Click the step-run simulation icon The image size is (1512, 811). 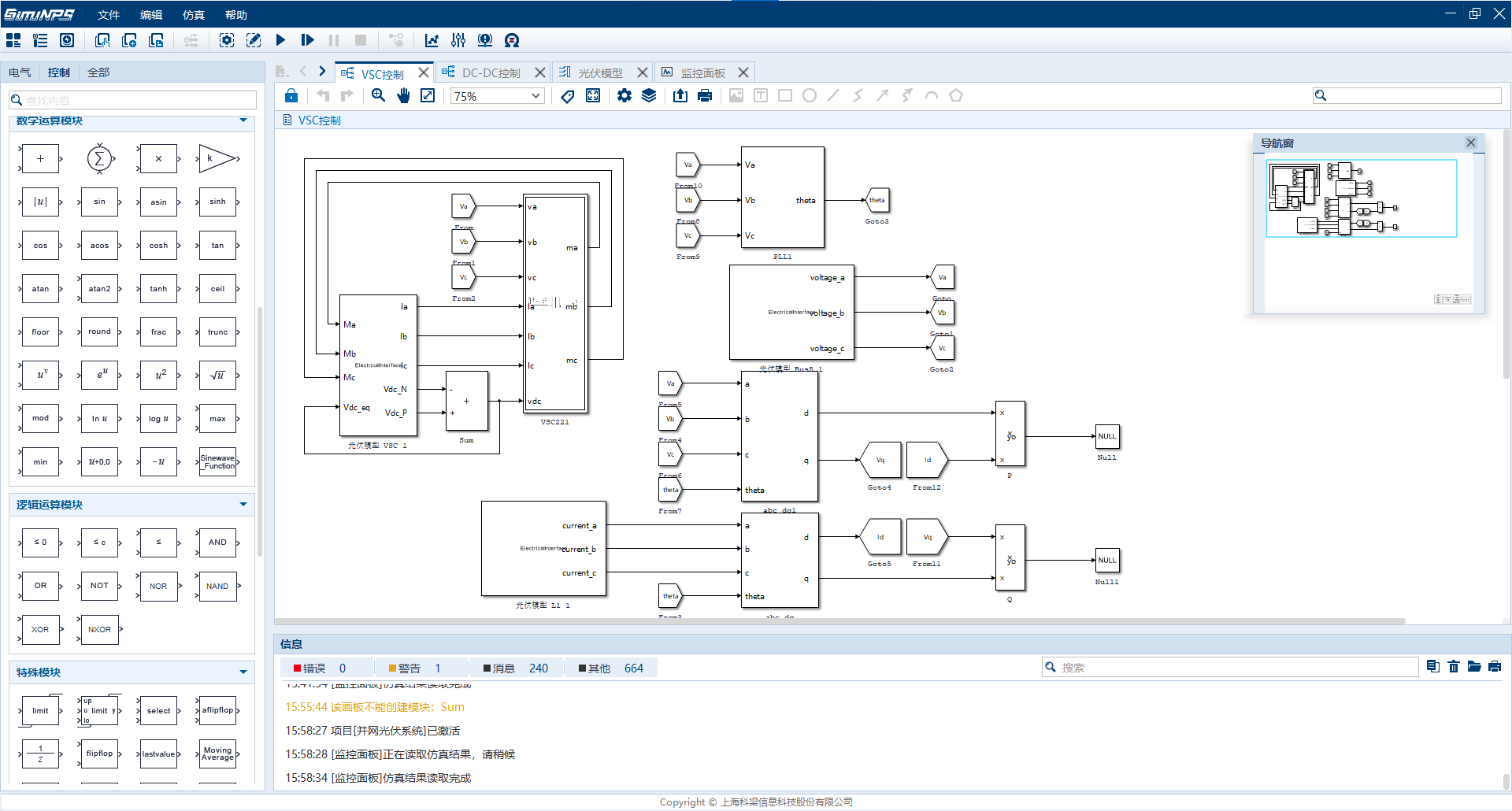(x=307, y=40)
